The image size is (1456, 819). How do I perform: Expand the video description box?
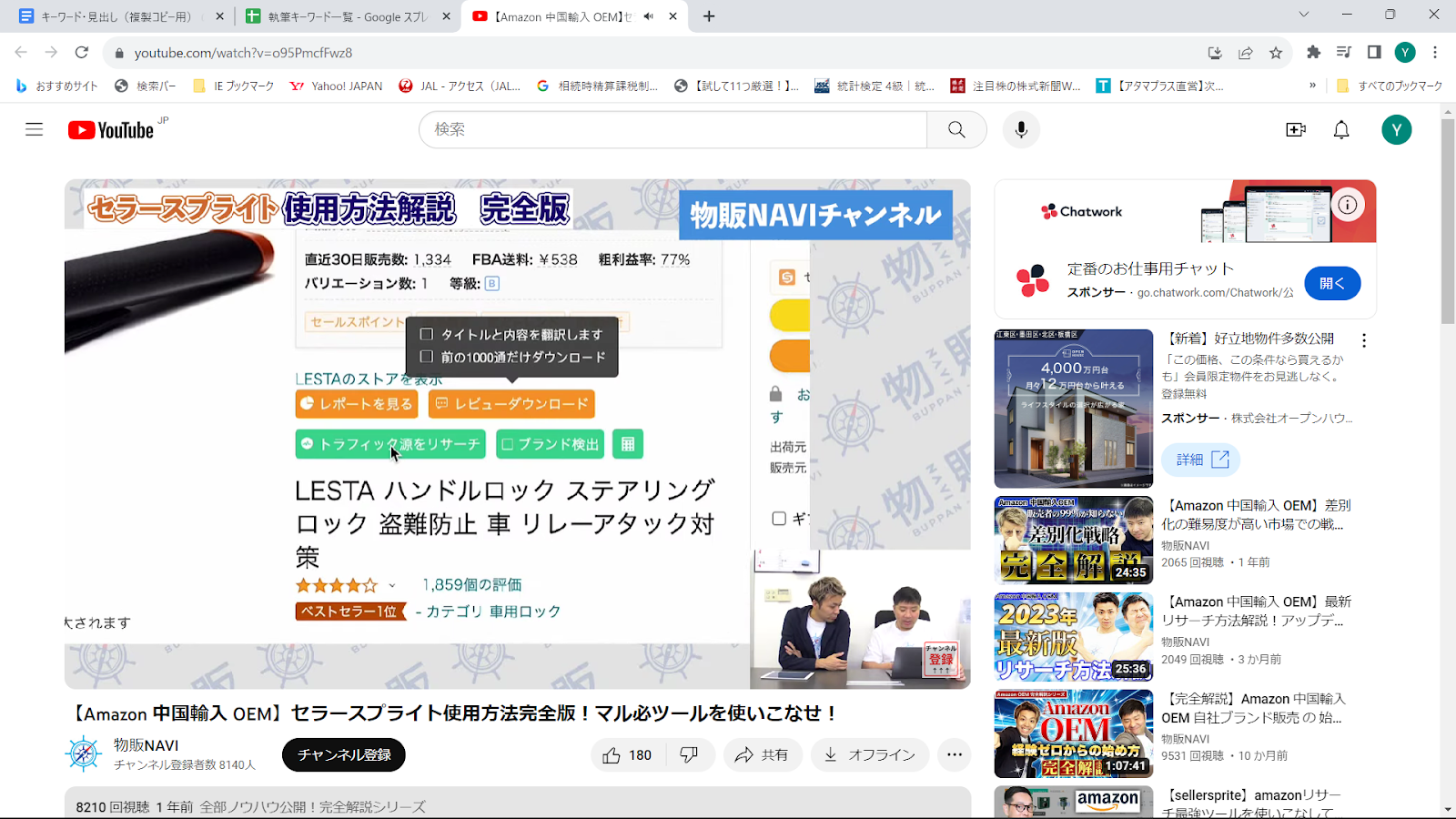pyautogui.click(x=517, y=804)
